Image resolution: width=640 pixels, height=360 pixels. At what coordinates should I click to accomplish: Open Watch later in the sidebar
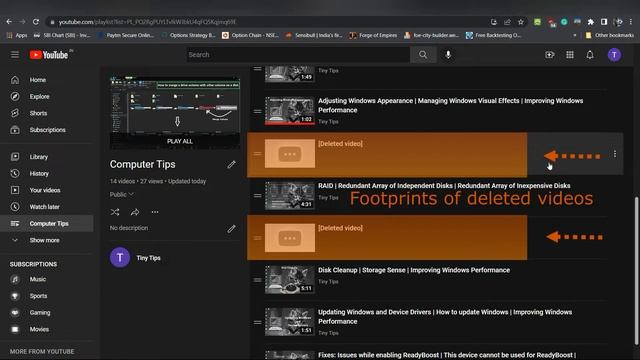[47, 207]
